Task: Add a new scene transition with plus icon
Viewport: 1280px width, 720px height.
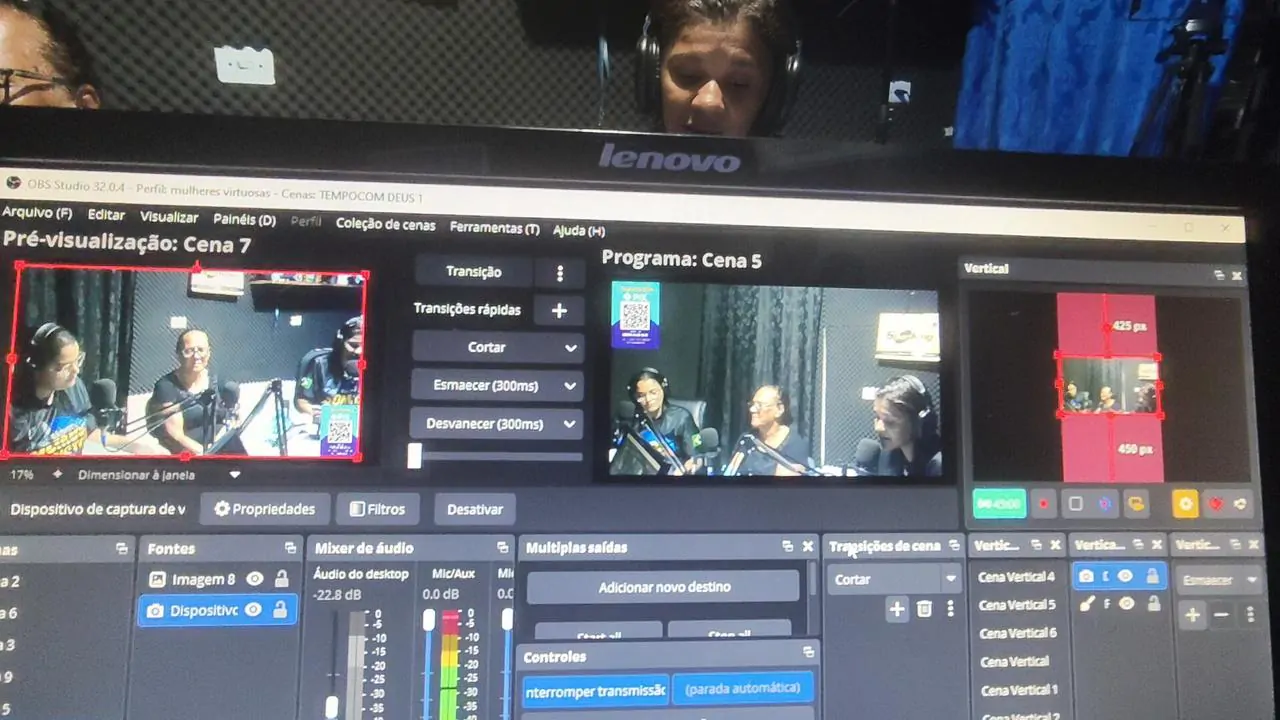Action: tap(897, 608)
